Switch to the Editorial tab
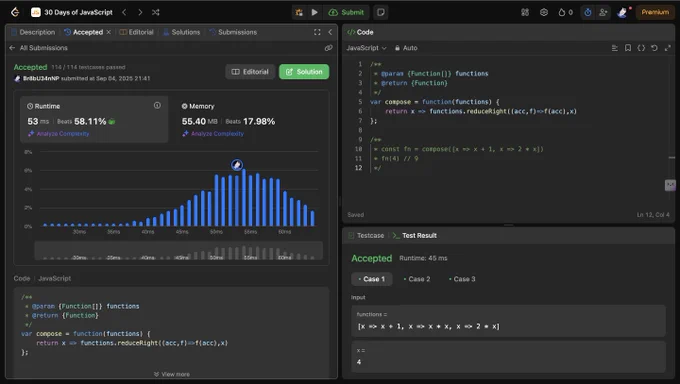The width and height of the screenshot is (680, 384). coord(137,32)
